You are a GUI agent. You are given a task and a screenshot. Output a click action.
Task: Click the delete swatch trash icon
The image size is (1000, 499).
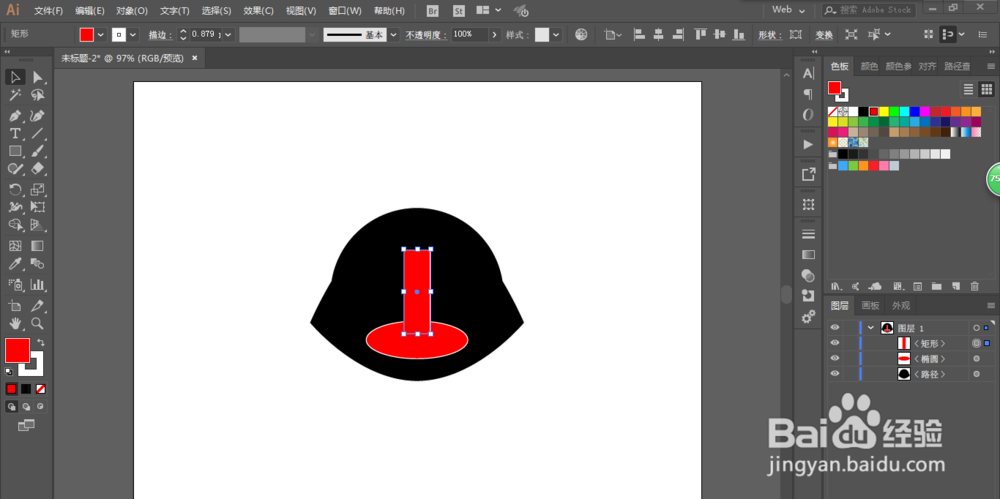click(974, 287)
